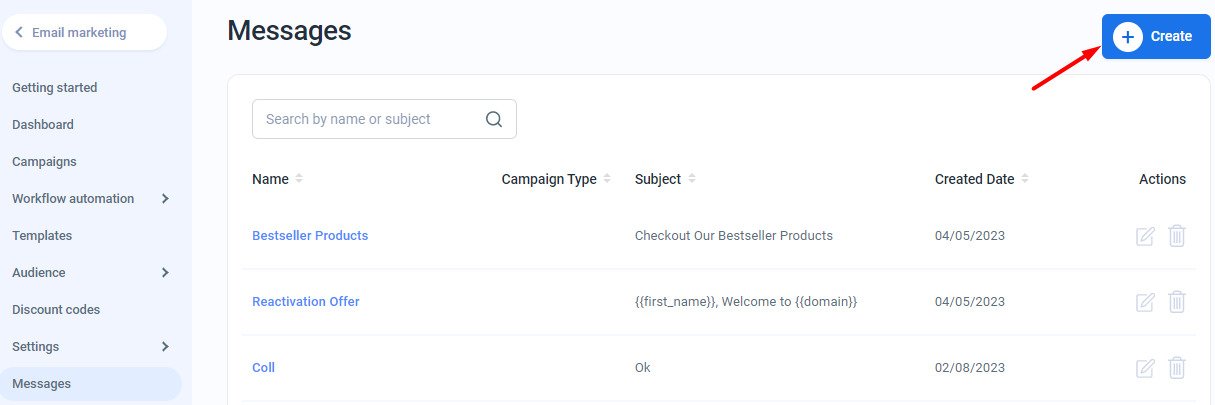This screenshot has width=1215, height=405.
Task: Go to Templates section
Action: pyautogui.click(x=42, y=236)
